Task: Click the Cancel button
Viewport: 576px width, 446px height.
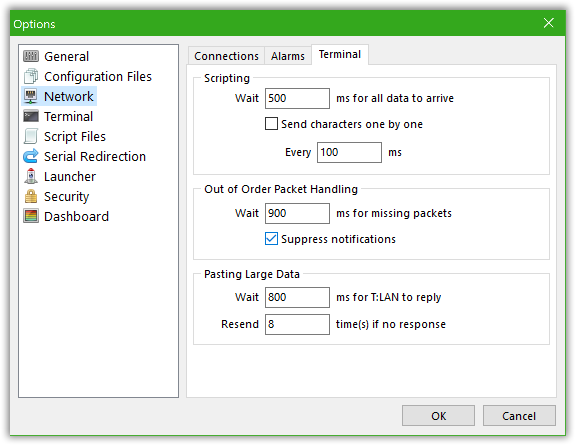Action: point(519,416)
